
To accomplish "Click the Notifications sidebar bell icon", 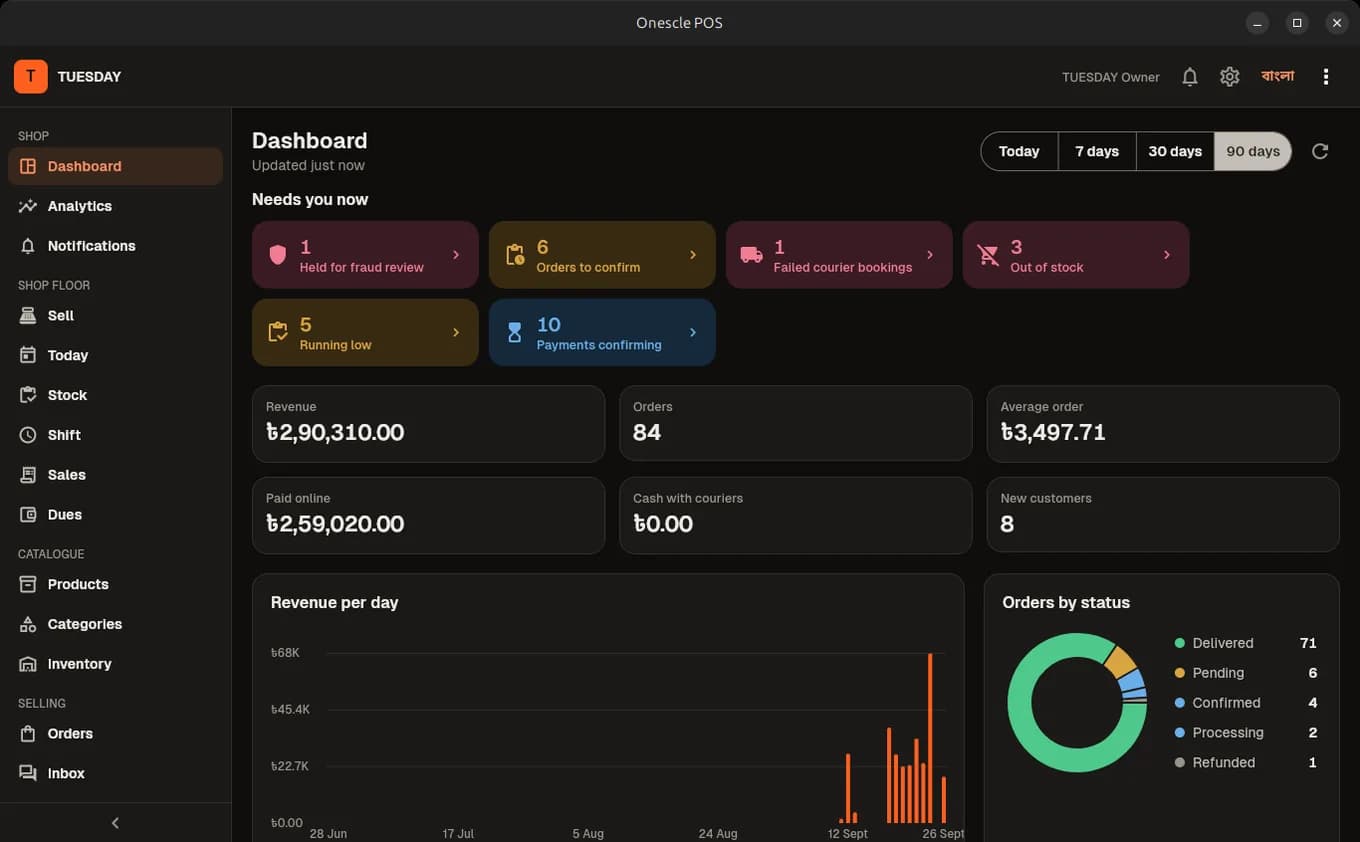I will [x=28, y=246].
